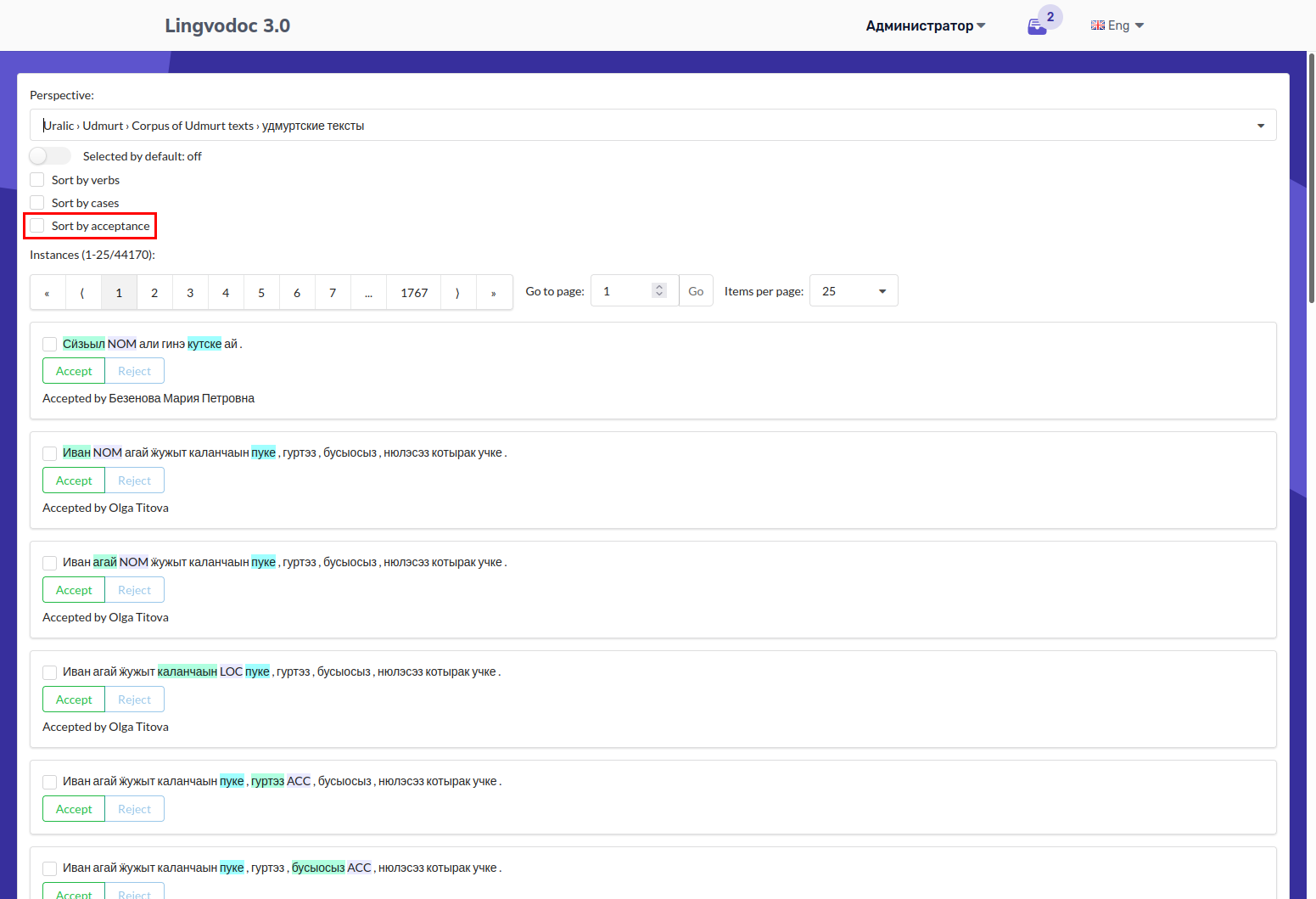Jump to the last page 1767
Viewport: 1316px width, 899px height.
pos(413,292)
